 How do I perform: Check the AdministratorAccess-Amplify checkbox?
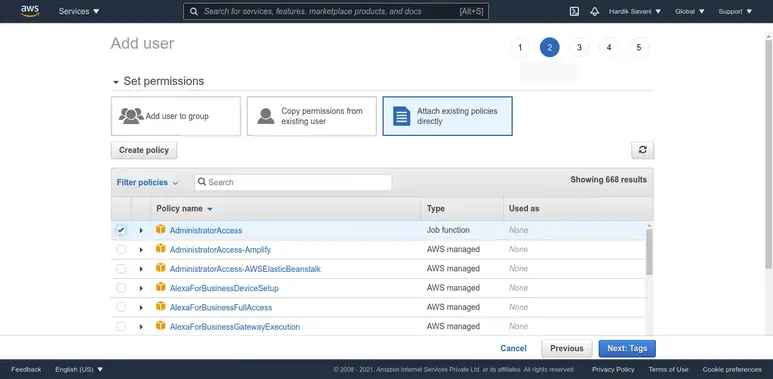coord(121,249)
